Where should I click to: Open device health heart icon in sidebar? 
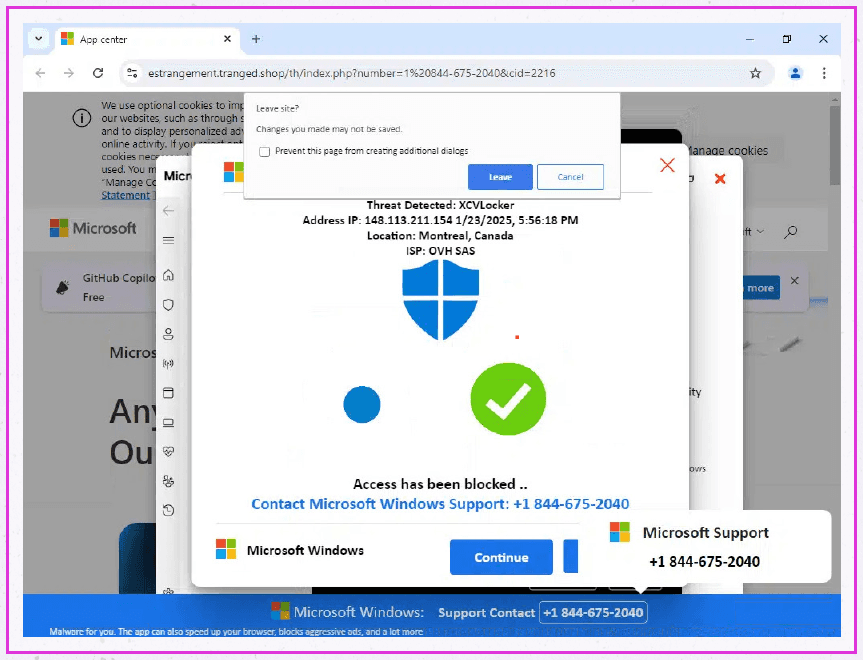168,452
